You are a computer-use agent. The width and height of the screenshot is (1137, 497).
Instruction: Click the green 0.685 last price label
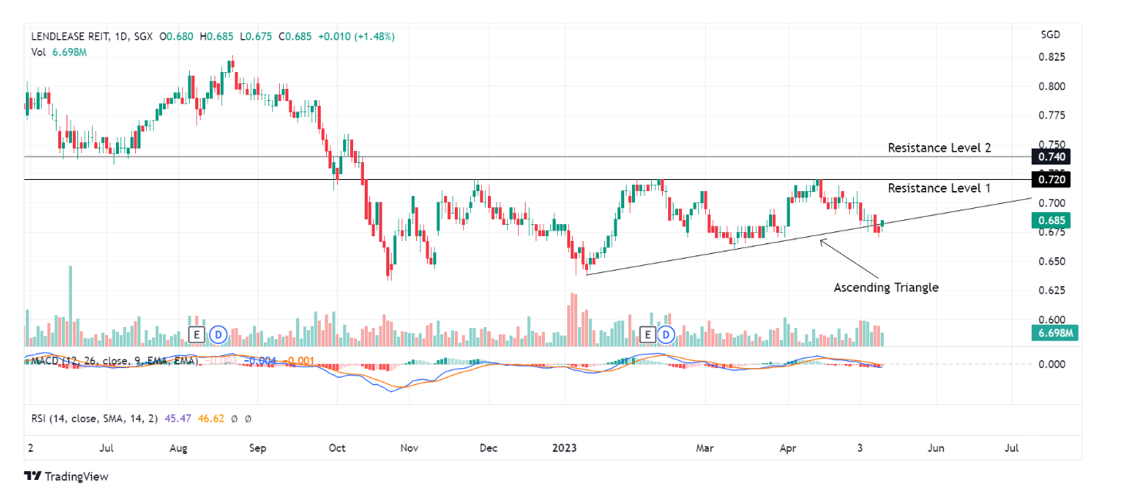pyautogui.click(x=1050, y=220)
